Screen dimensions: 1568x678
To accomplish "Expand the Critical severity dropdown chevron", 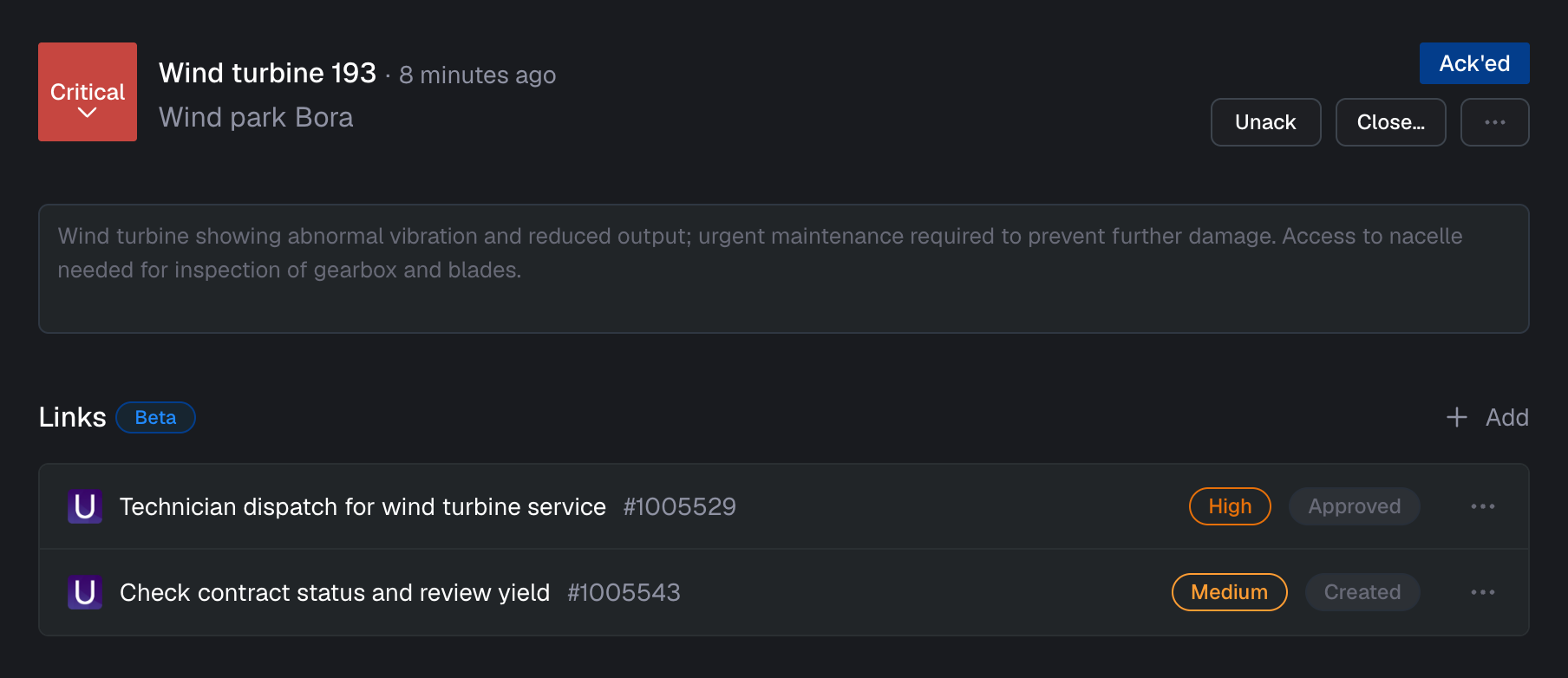I will click(87, 112).
